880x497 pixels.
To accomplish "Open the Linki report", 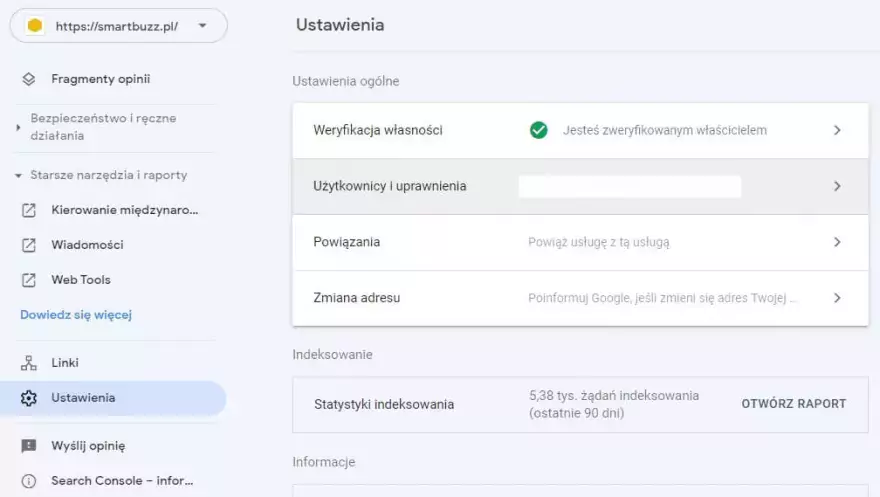I will (x=65, y=363).
